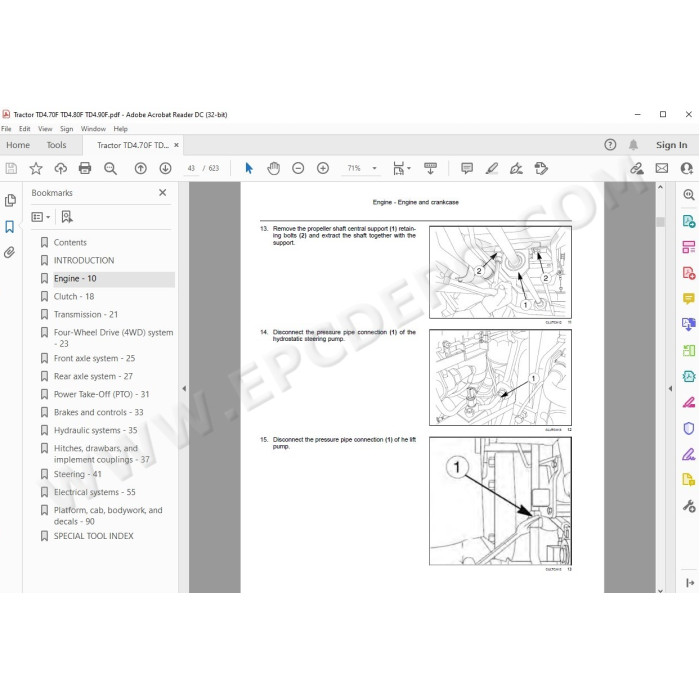Send file by email envelope icon

click(662, 168)
